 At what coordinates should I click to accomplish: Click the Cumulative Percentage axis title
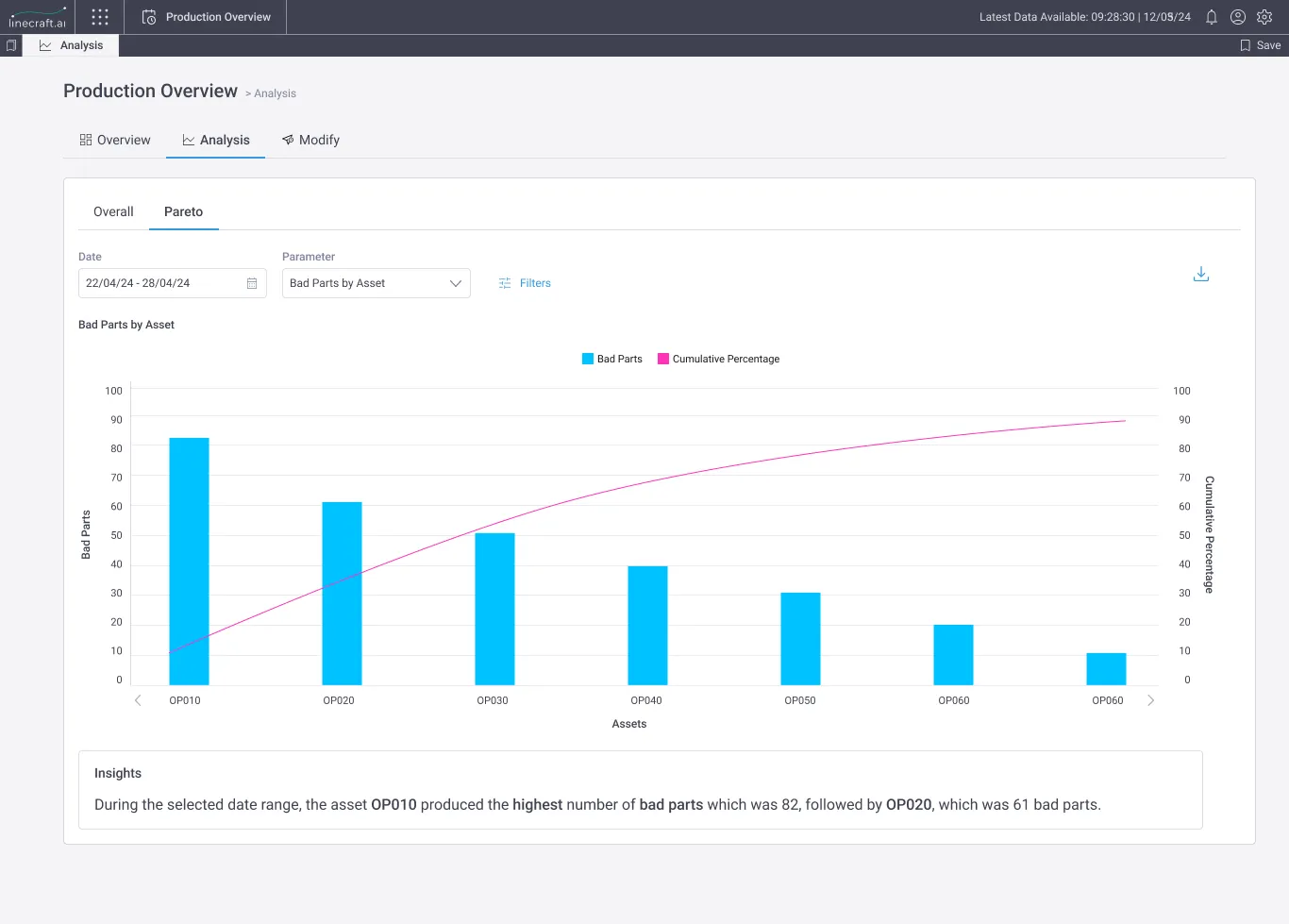[x=1210, y=534]
